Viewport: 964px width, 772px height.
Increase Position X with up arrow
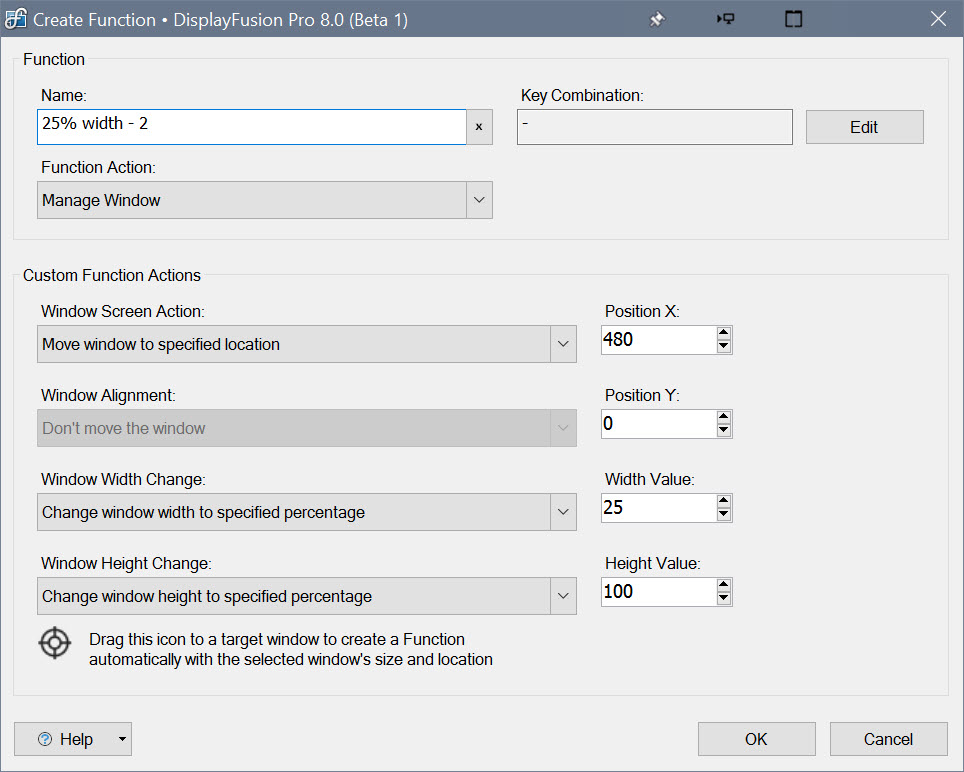click(x=724, y=333)
